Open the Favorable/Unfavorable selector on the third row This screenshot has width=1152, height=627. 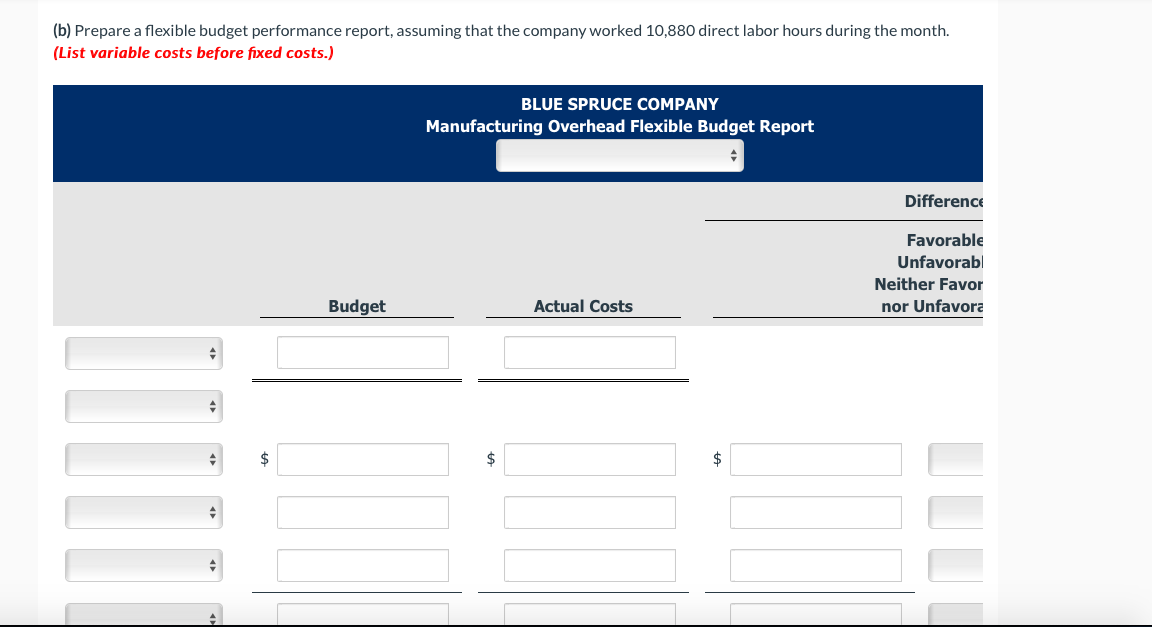957,459
